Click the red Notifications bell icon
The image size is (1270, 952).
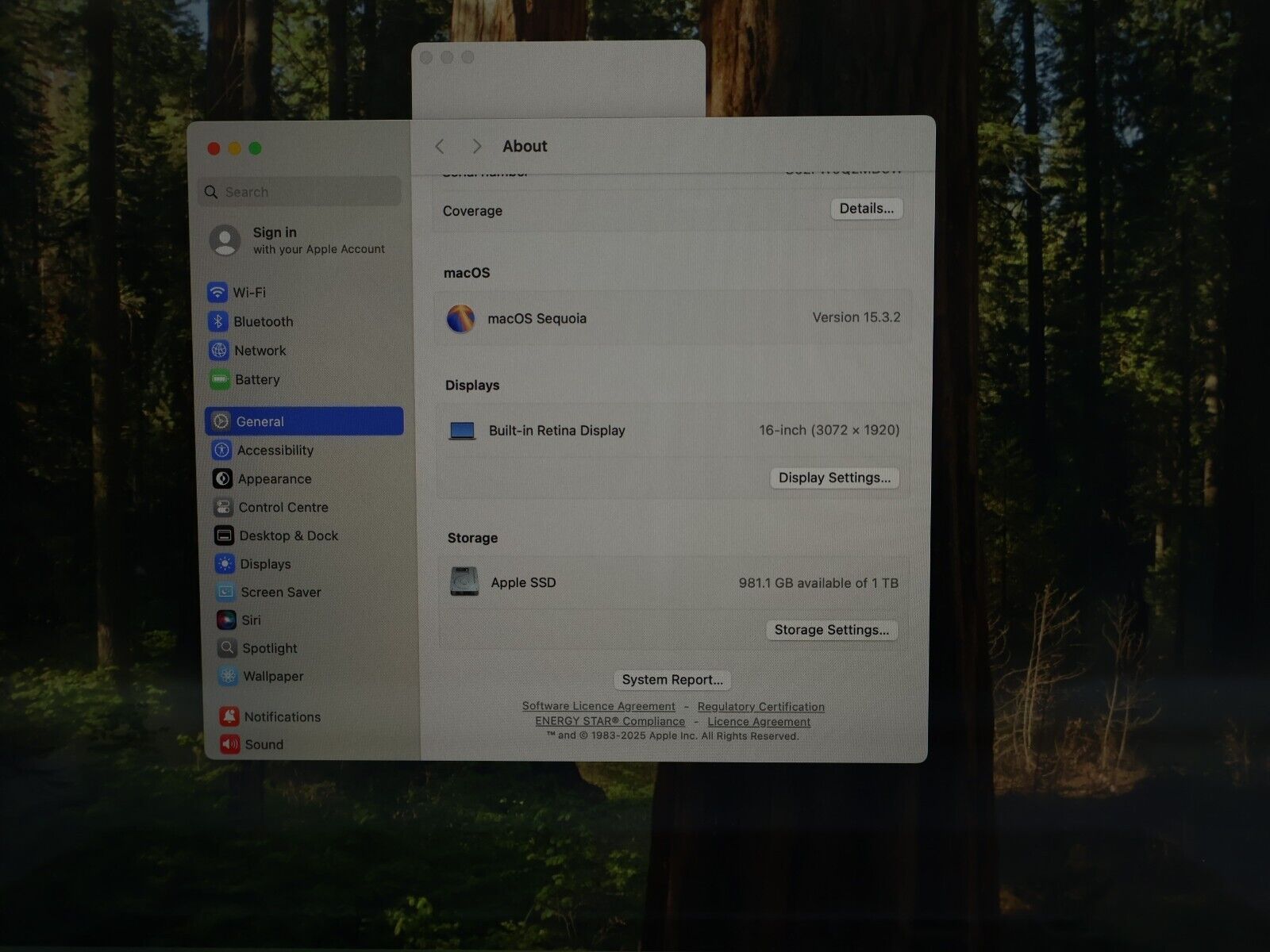coord(229,716)
